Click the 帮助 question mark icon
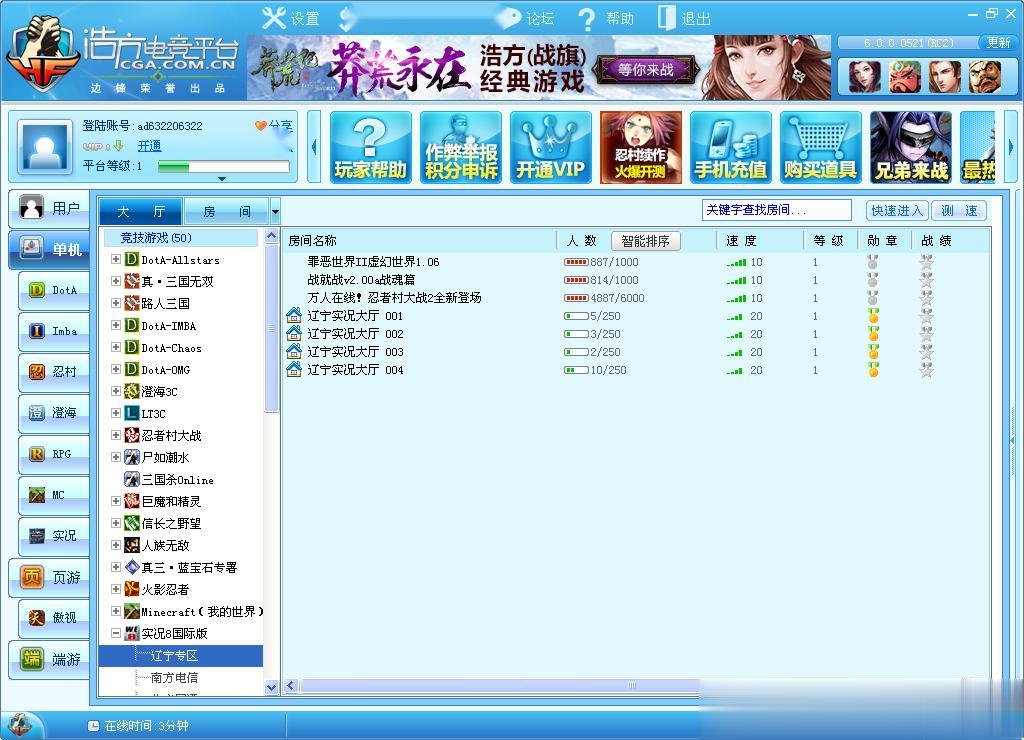The width and height of the screenshot is (1024, 740). (586, 19)
